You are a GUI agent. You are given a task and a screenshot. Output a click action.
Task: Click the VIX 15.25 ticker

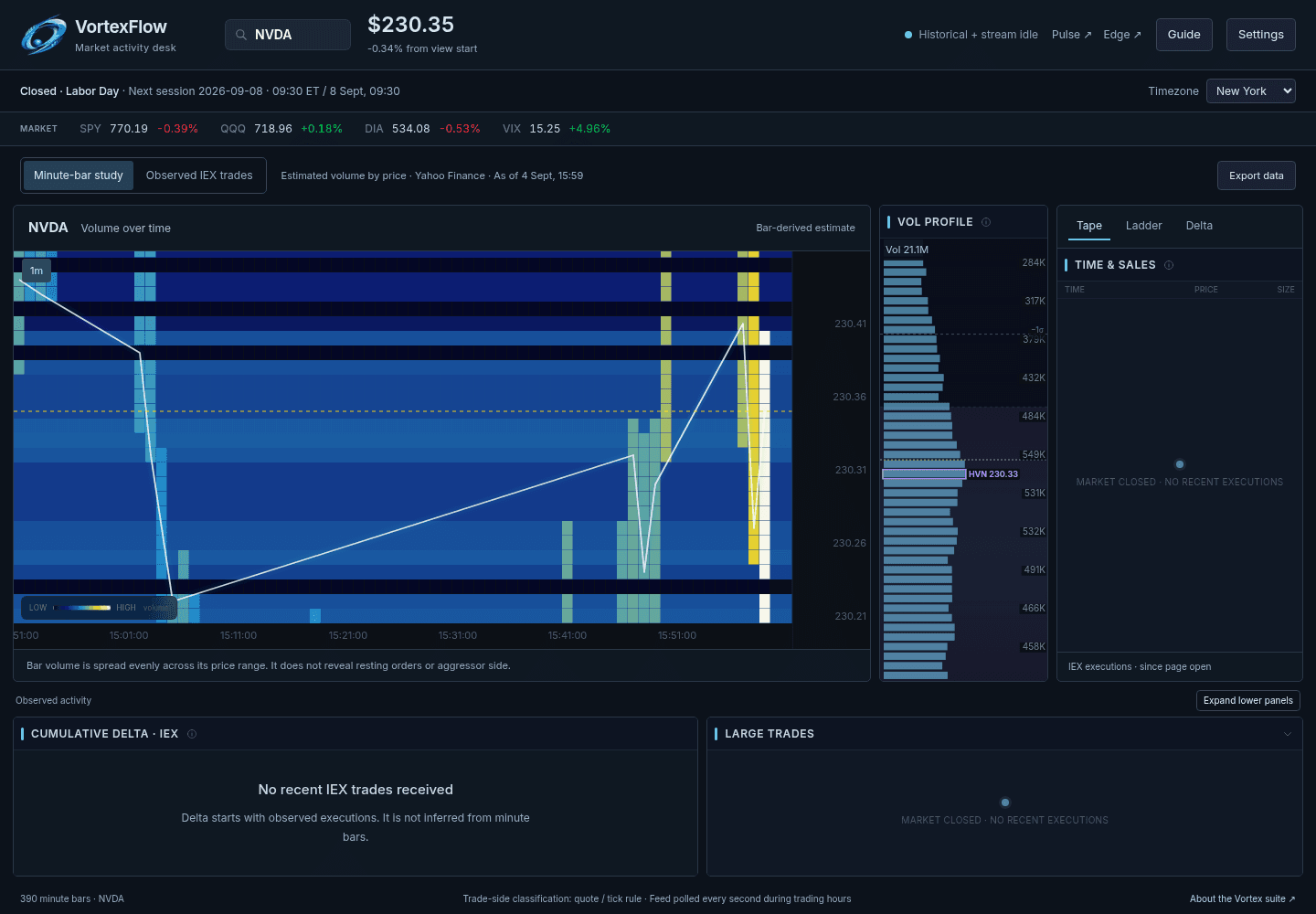tap(557, 129)
